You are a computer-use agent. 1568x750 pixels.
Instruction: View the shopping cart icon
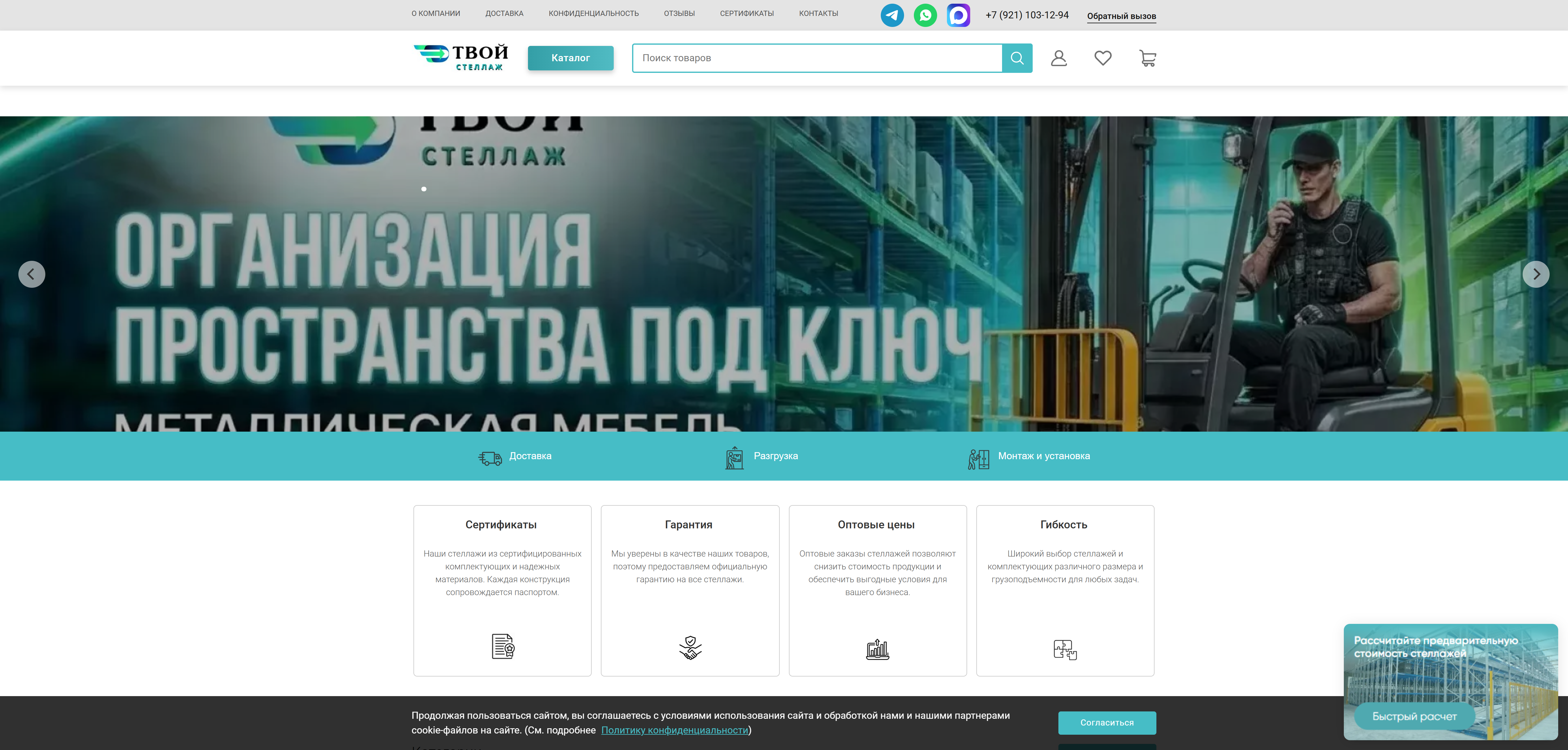click(x=1147, y=58)
